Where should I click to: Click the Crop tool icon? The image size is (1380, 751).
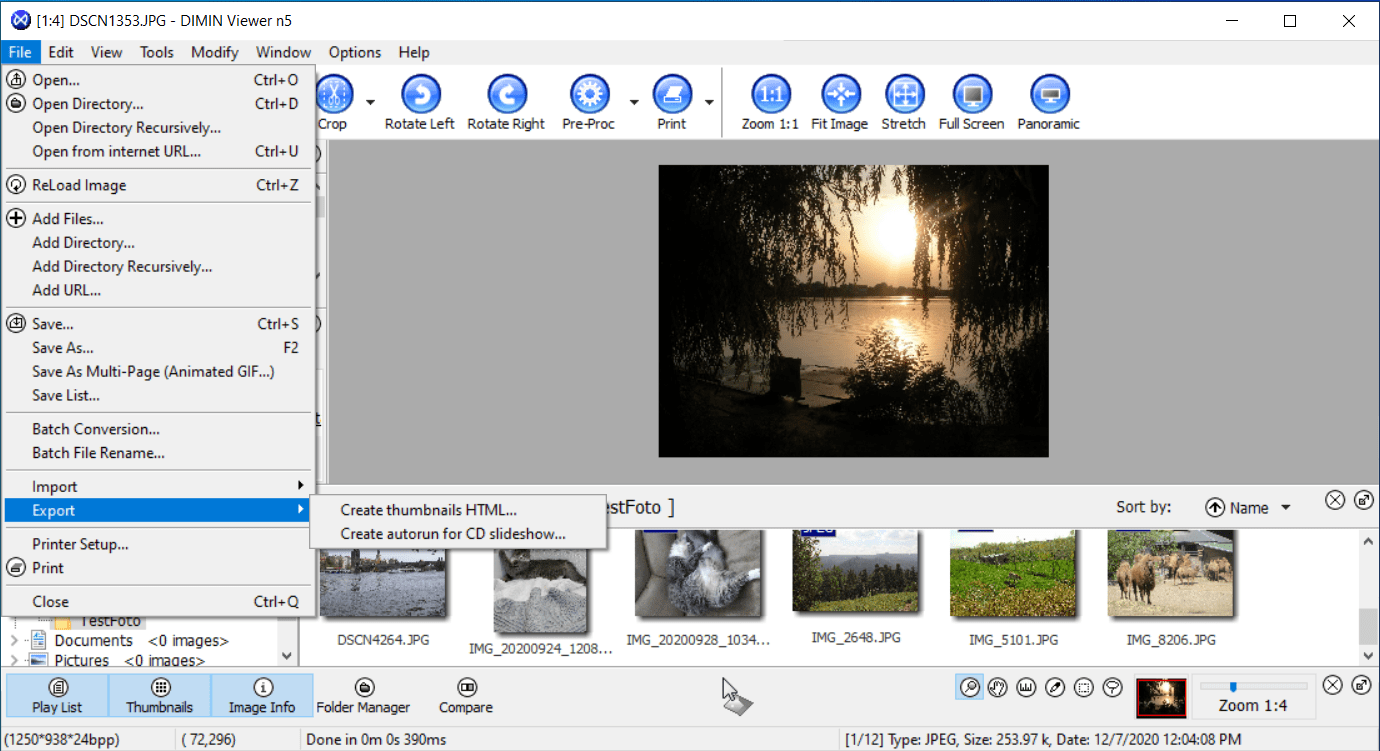pos(334,95)
